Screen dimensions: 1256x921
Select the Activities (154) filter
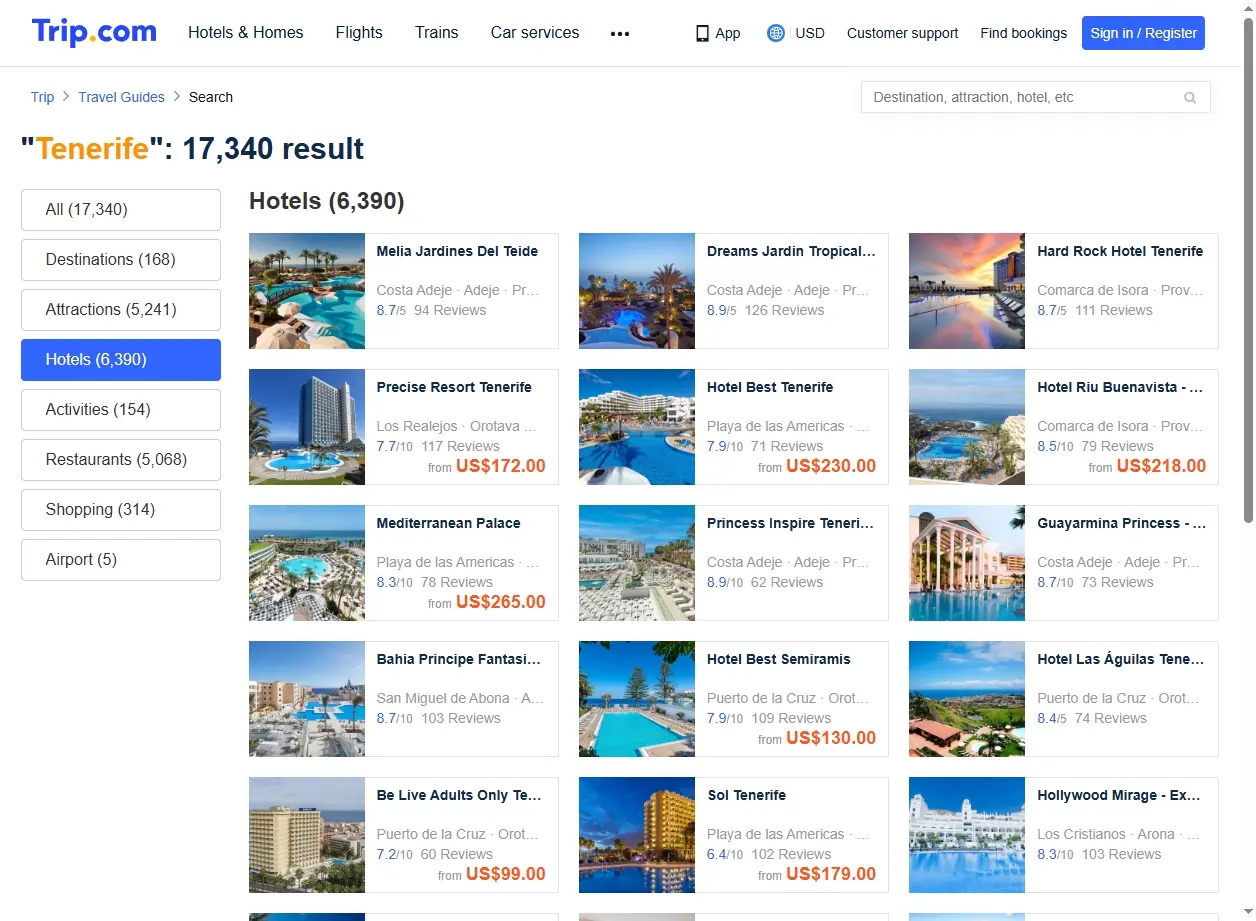pyautogui.click(x=121, y=410)
